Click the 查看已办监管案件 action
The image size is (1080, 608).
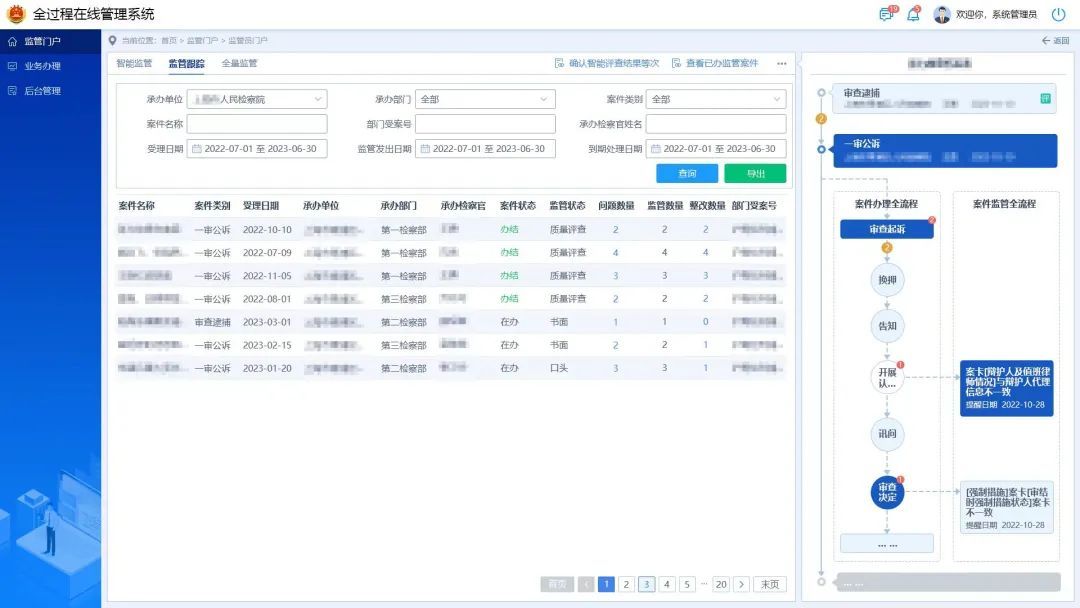715,63
